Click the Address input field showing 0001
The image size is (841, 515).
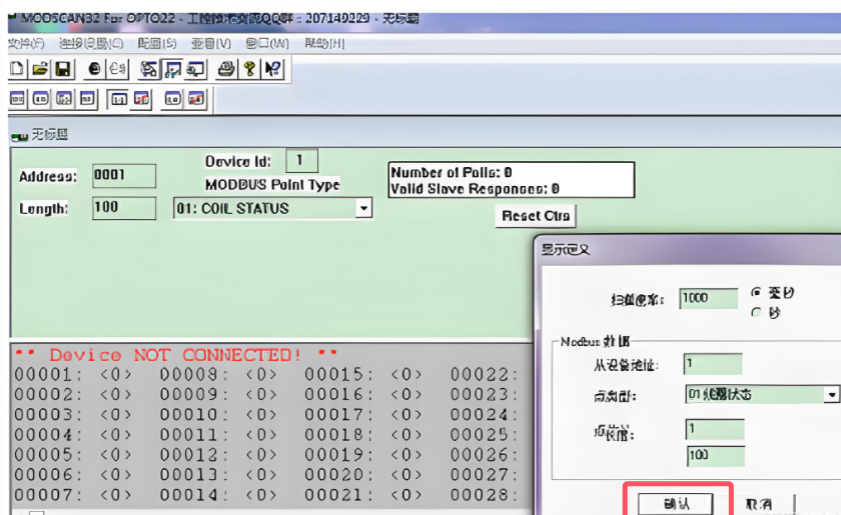(123, 176)
